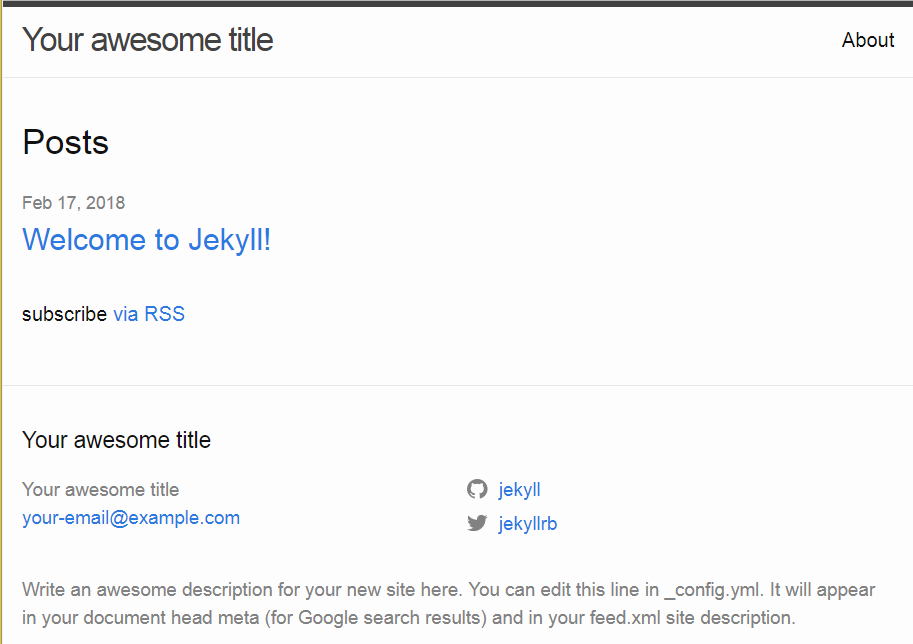The width and height of the screenshot is (913, 644).
Task: Subscribe using the via RSS link
Action: pyautogui.click(x=149, y=314)
